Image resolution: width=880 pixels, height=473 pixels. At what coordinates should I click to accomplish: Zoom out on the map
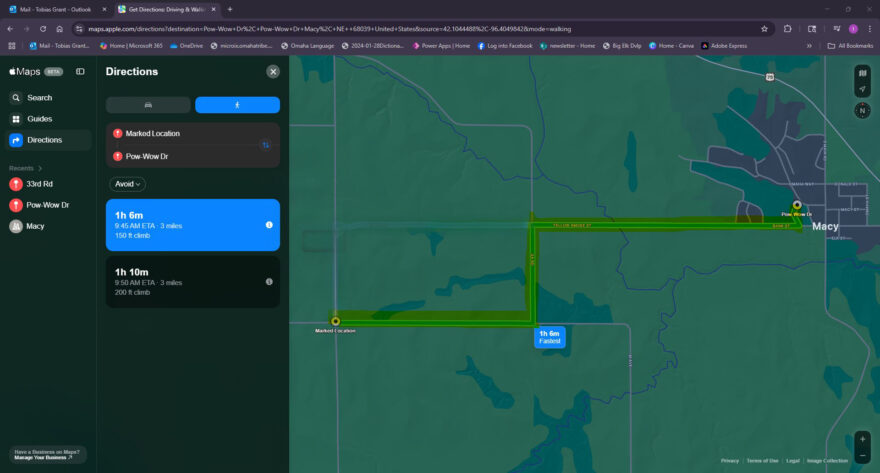pos(863,456)
